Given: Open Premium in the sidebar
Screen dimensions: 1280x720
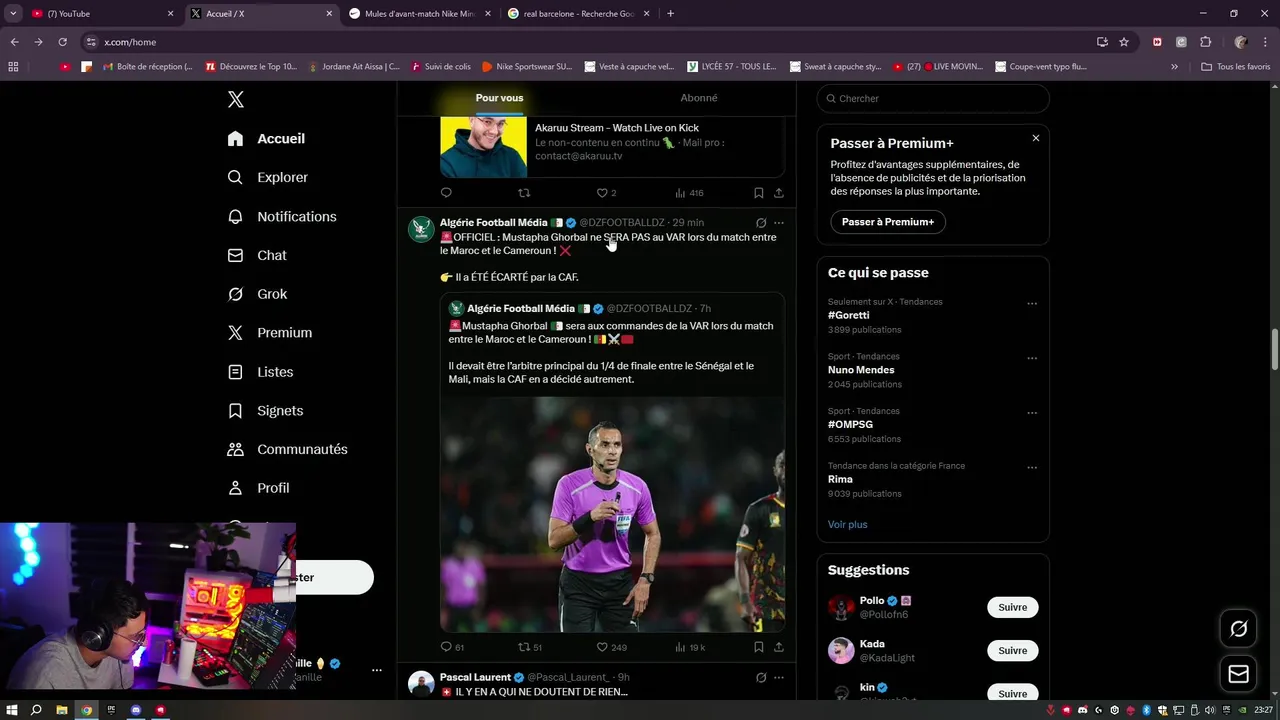Looking at the screenshot, I should tap(270, 333).
